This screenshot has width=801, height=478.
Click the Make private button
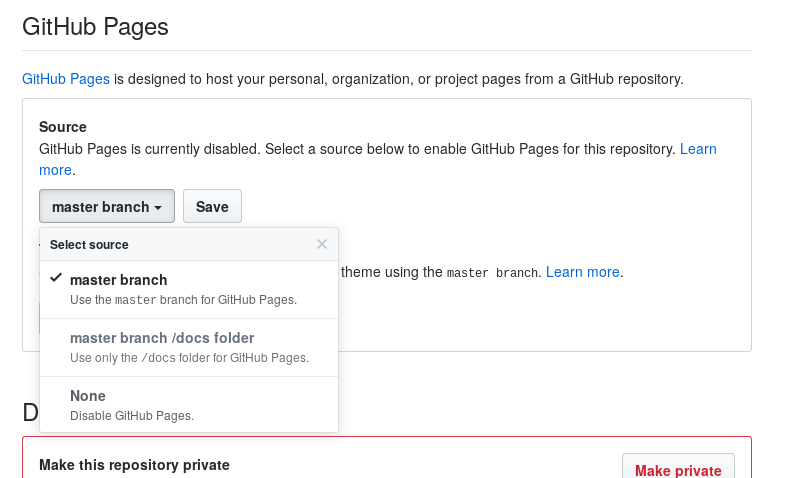click(x=678, y=469)
